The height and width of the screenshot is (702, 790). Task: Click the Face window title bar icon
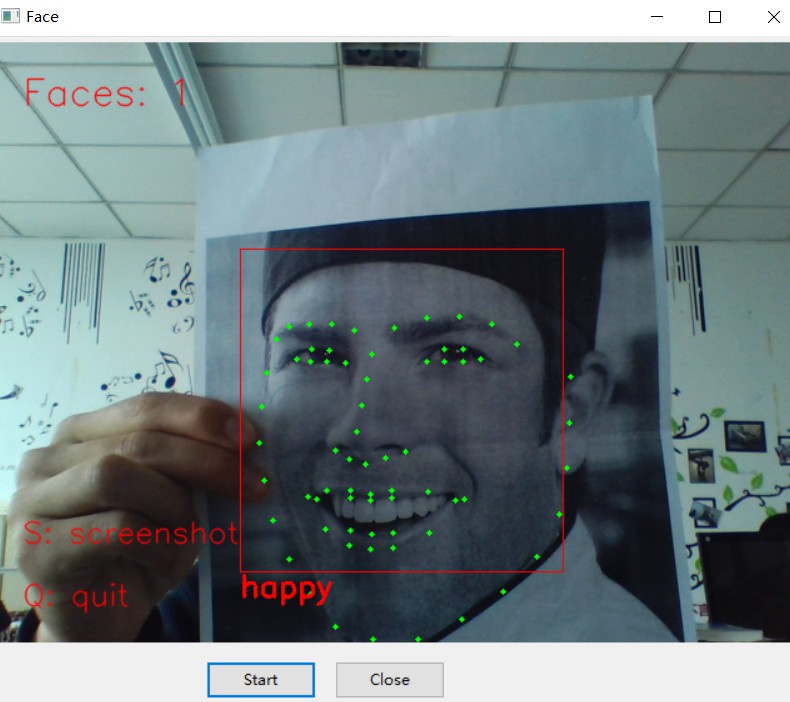(x=10, y=17)
